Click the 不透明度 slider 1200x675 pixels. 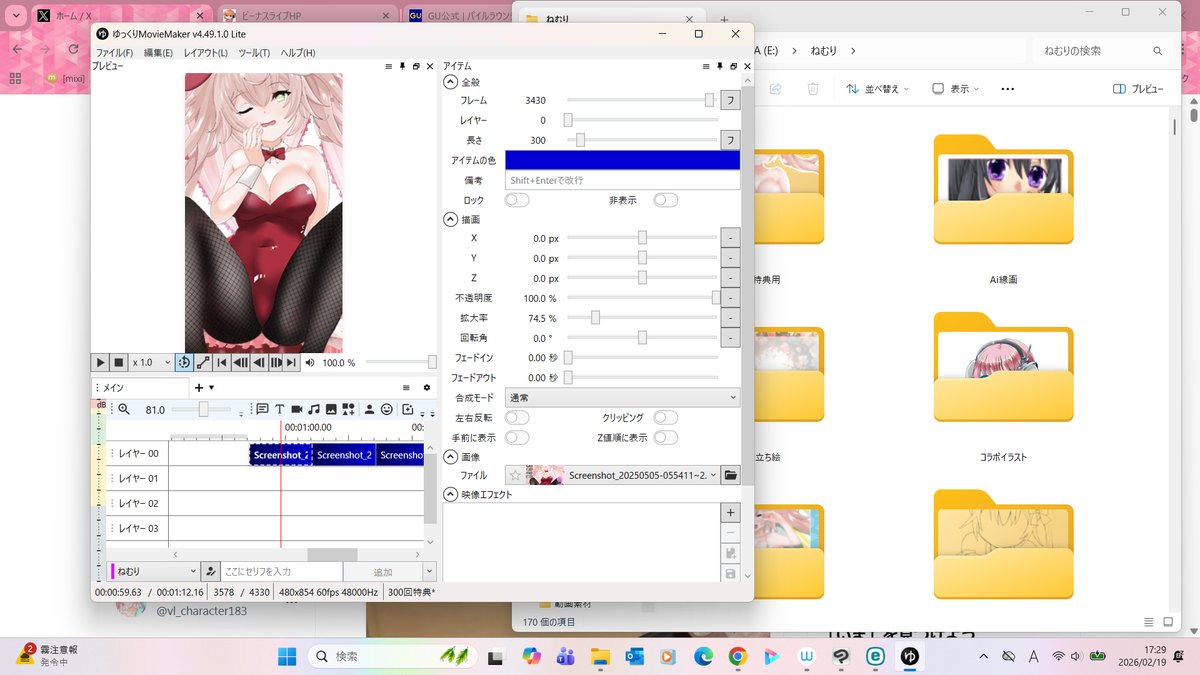coord(642,298)
